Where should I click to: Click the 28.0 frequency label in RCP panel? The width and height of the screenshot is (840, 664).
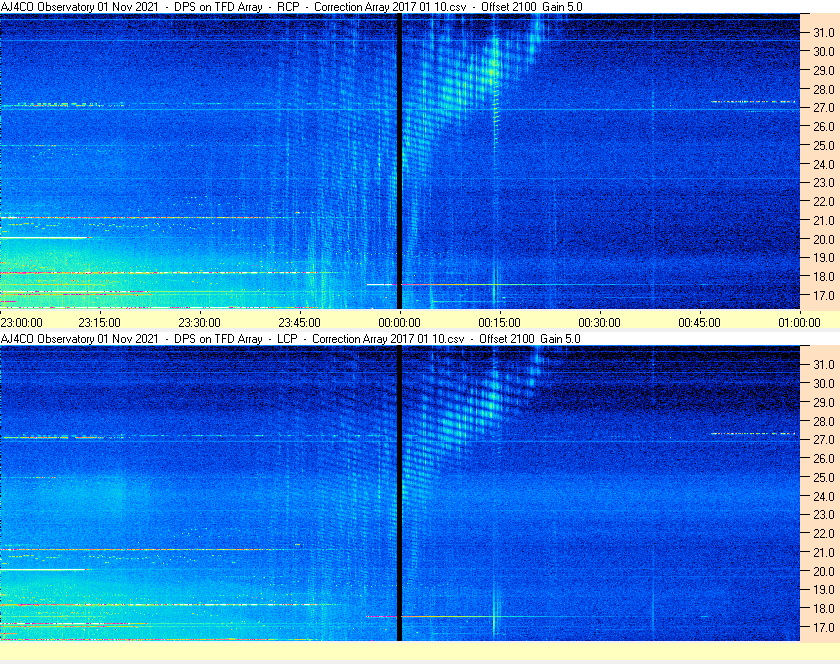824,89
